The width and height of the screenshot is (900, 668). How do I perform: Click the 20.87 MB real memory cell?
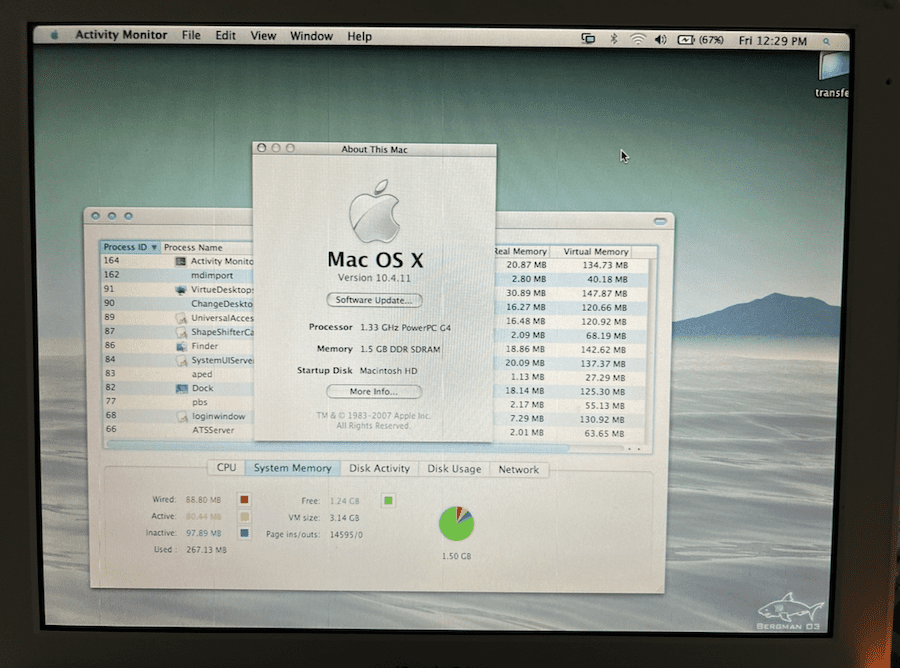[x=526, y=265]
